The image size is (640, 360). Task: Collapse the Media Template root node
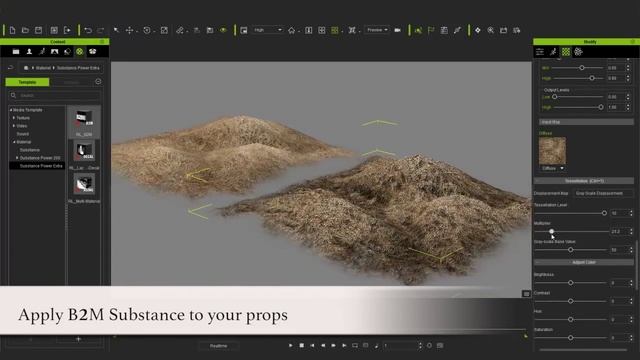coord(11,110)
